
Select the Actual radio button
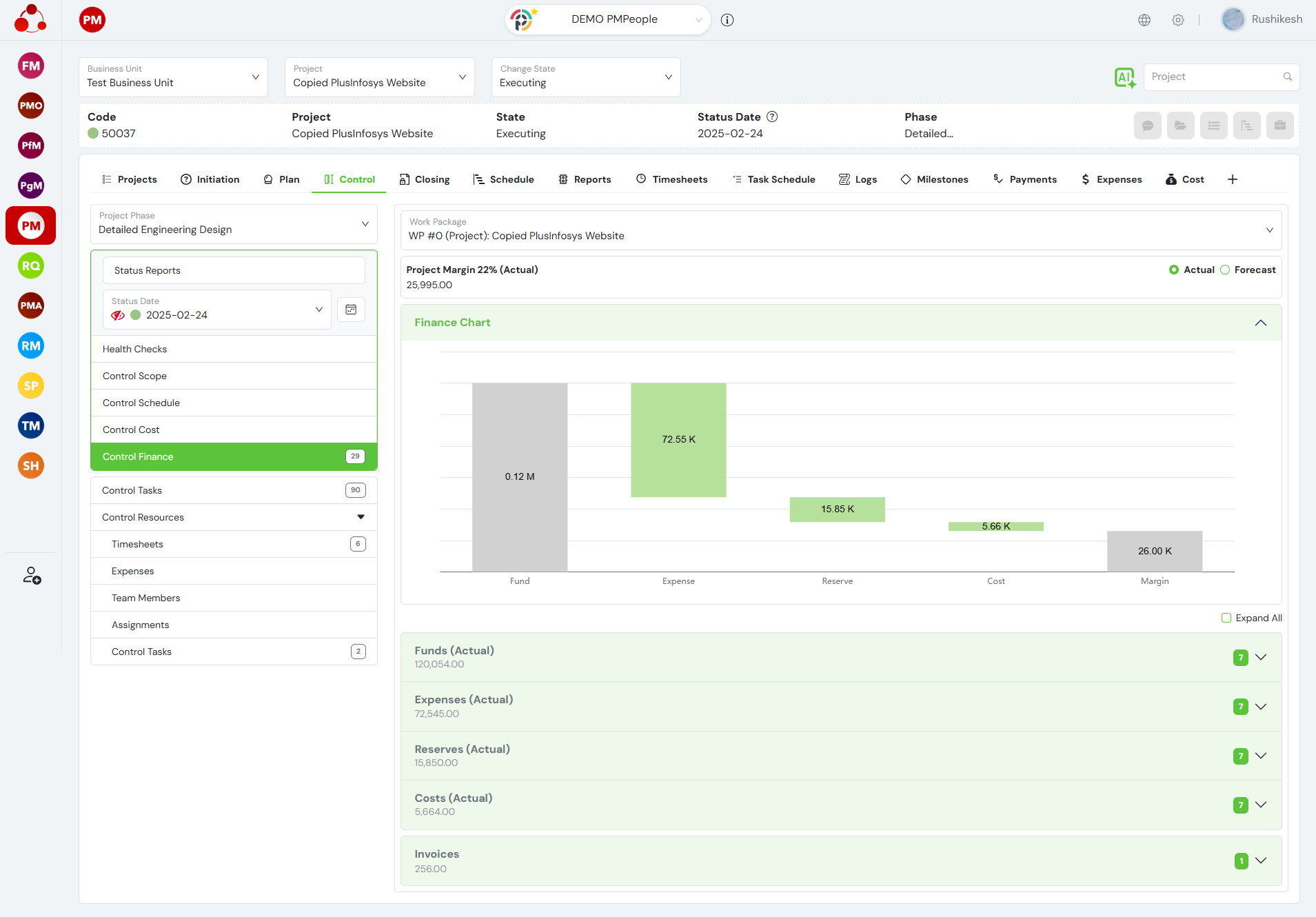1174,270
